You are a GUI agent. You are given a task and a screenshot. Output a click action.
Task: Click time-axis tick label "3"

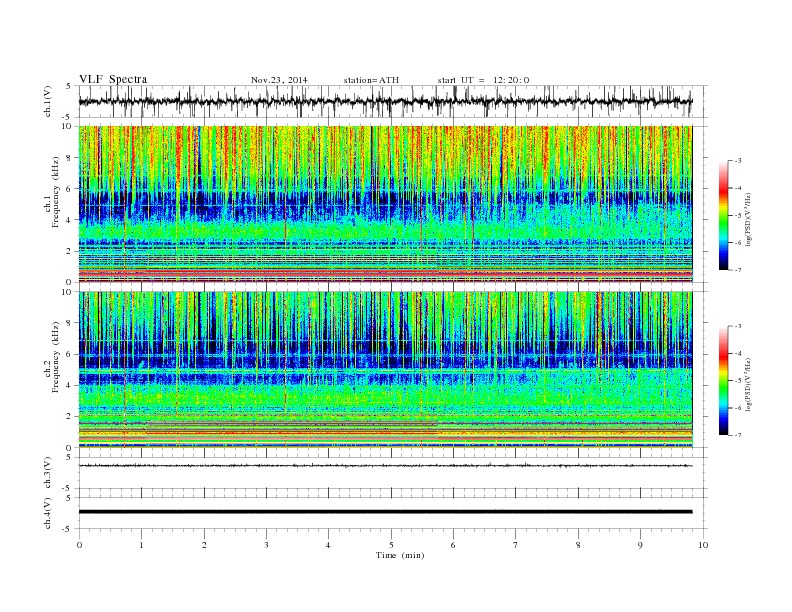(x=267, y=545)
